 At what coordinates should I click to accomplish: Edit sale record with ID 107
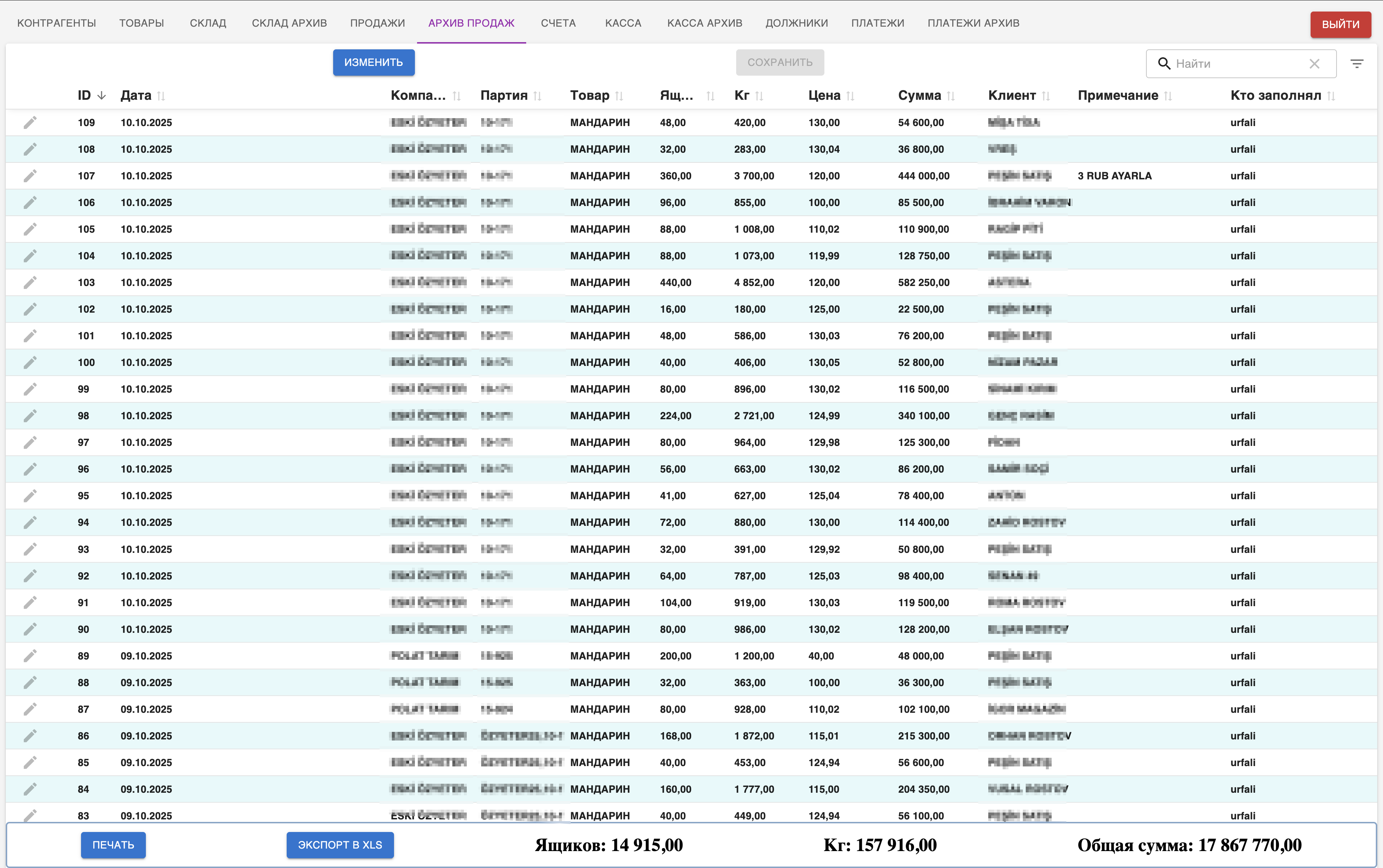[30, 176]
